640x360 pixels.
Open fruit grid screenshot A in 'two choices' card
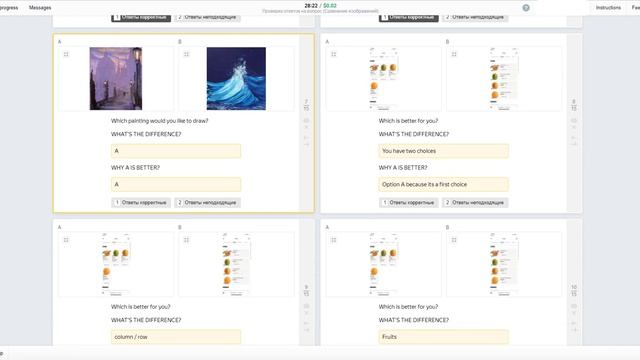pyautogui.click(x=383, y=78)
